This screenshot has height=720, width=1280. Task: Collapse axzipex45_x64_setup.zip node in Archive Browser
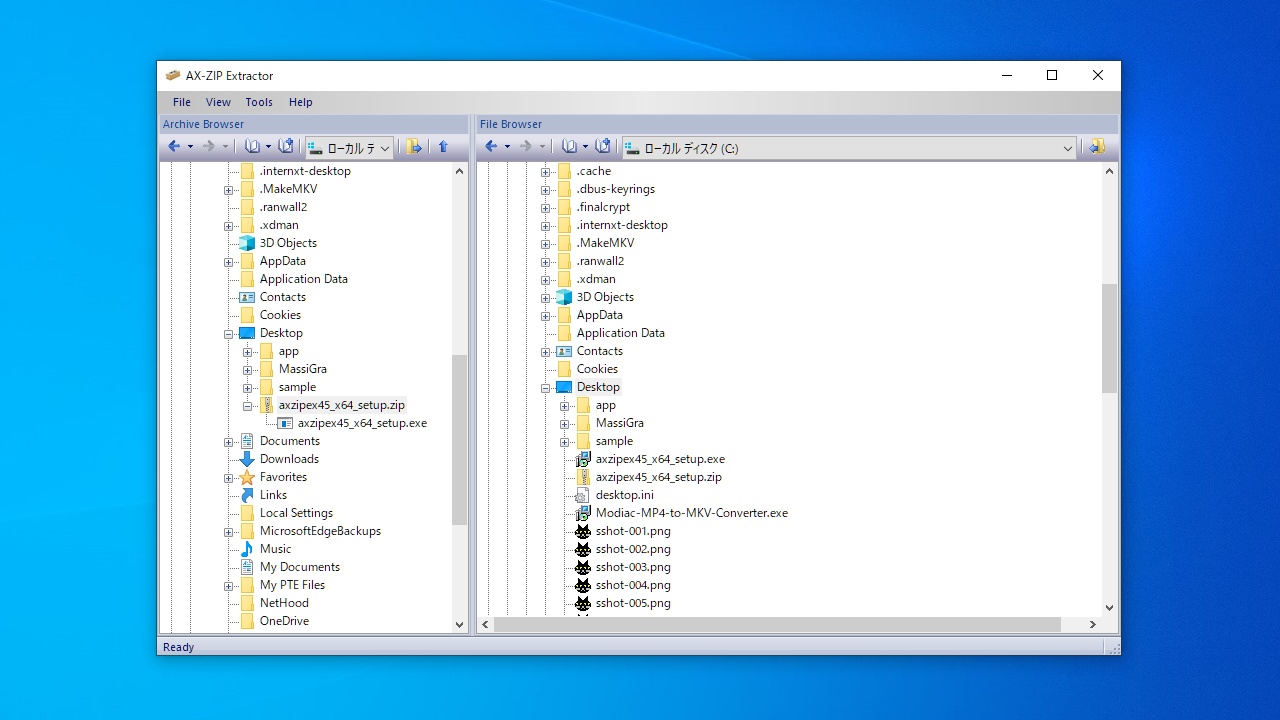point(247,406)
